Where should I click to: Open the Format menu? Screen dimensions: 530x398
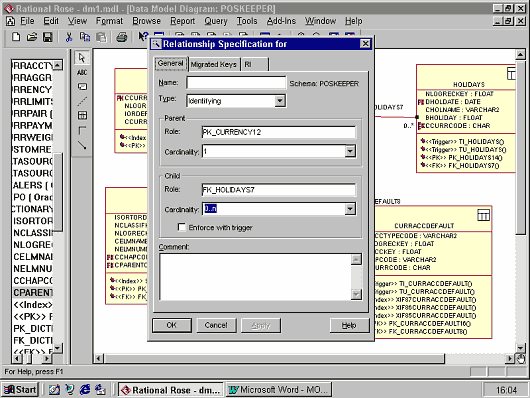point(109,21)
